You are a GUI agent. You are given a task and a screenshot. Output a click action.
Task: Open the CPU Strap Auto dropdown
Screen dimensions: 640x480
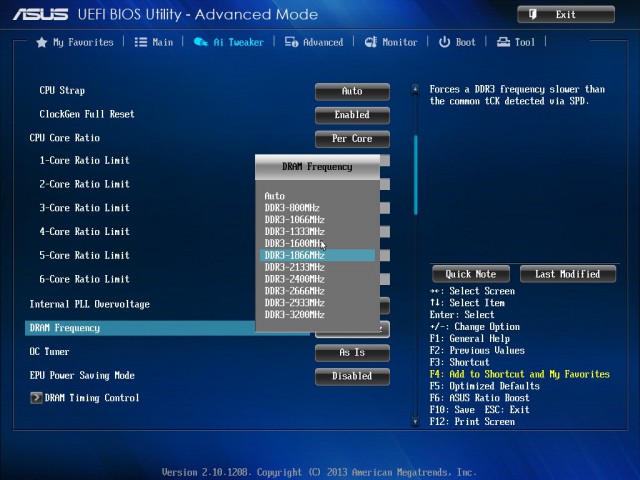click(x=352, y=91)
